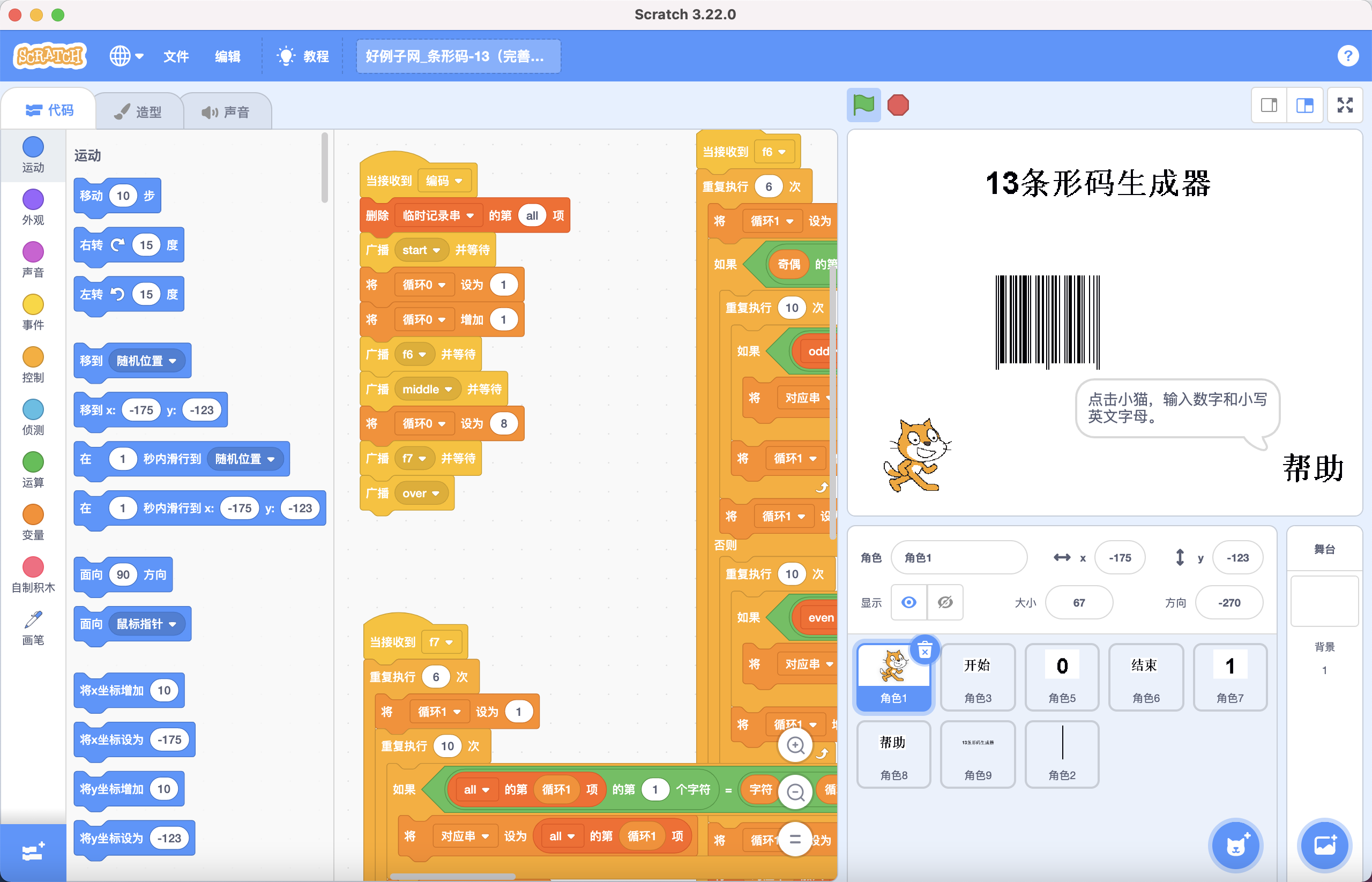Click the 帮助 sprite on stage
The height and width of the screenshot is (882, 1372).
point(1313,468)
